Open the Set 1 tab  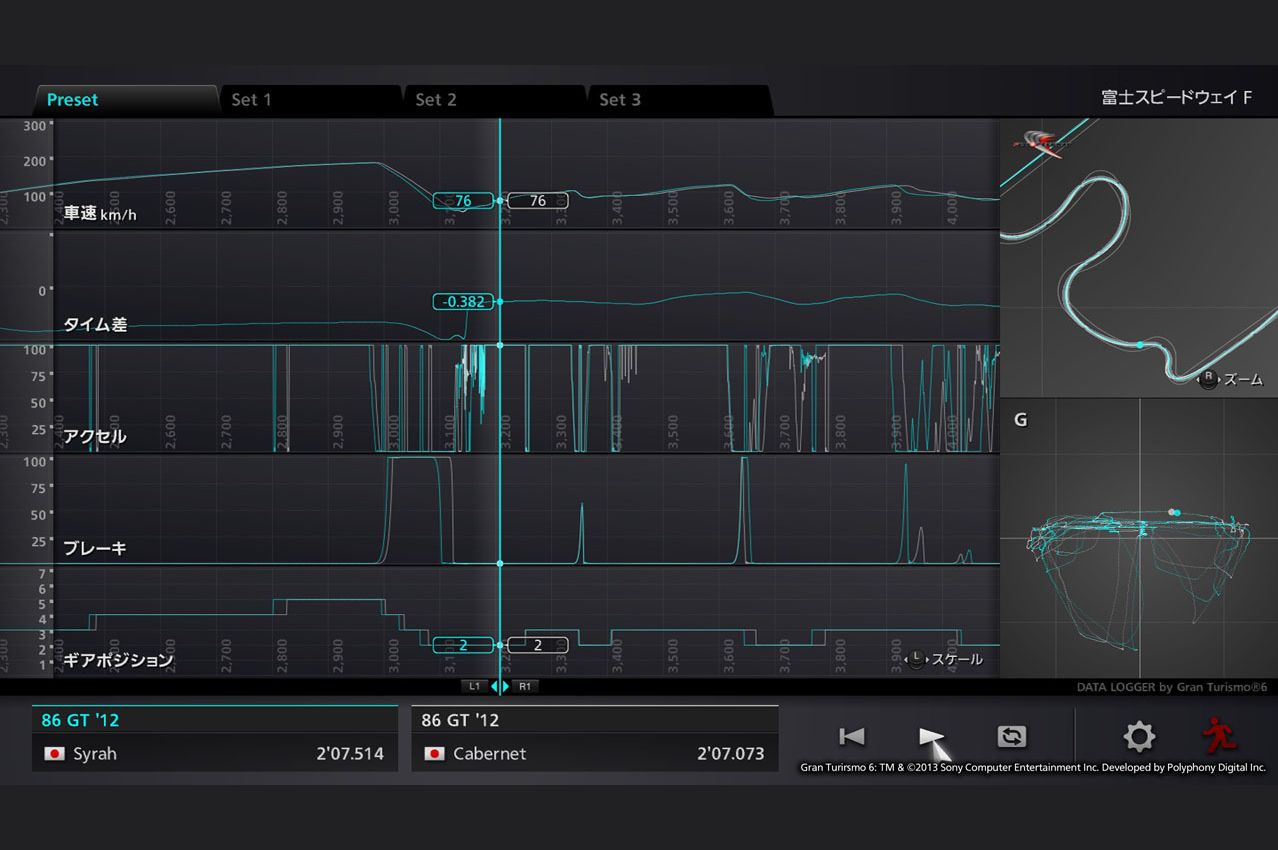(x=251, y=100)
